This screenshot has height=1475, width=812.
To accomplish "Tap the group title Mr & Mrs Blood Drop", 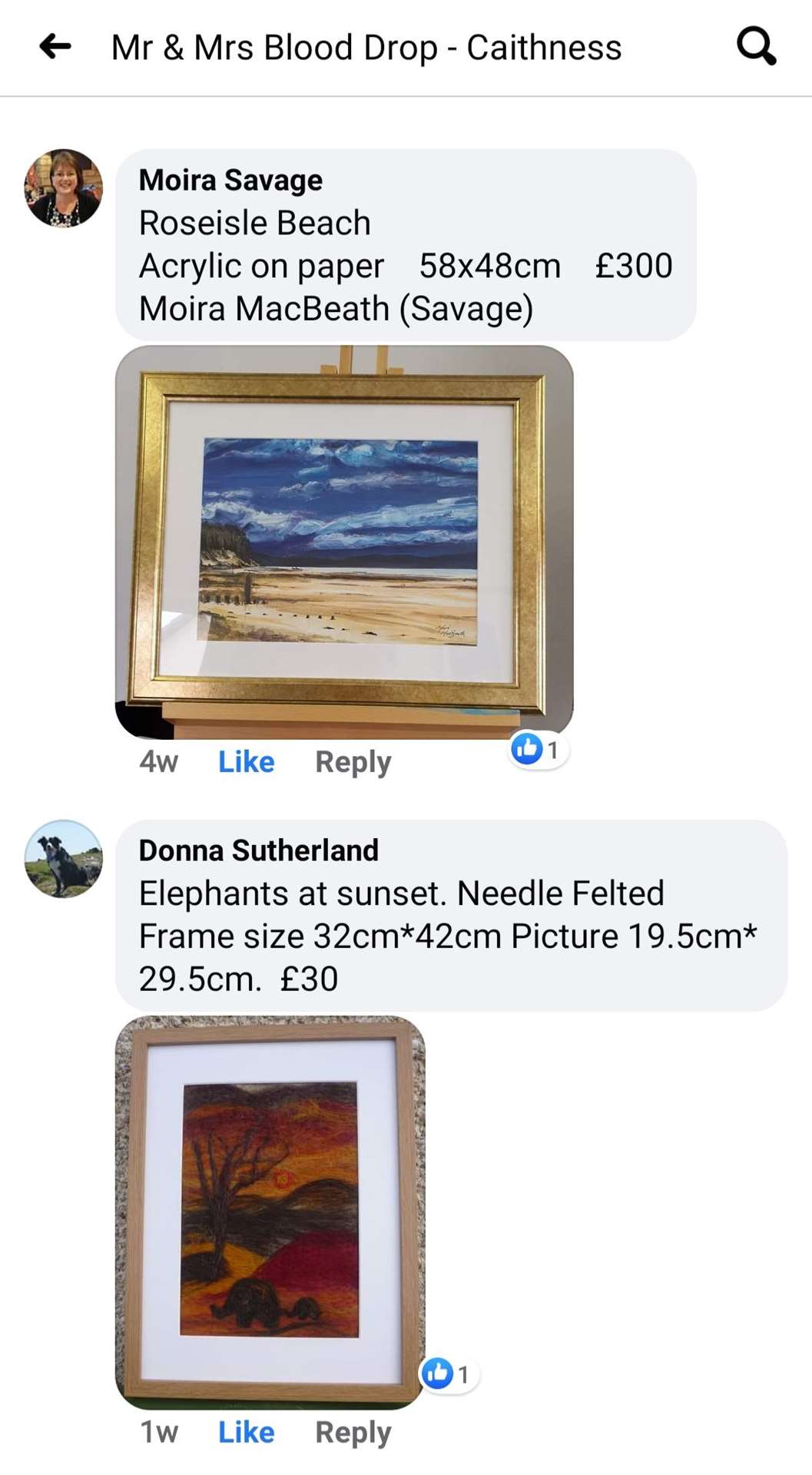I will [x=366, y=48].
